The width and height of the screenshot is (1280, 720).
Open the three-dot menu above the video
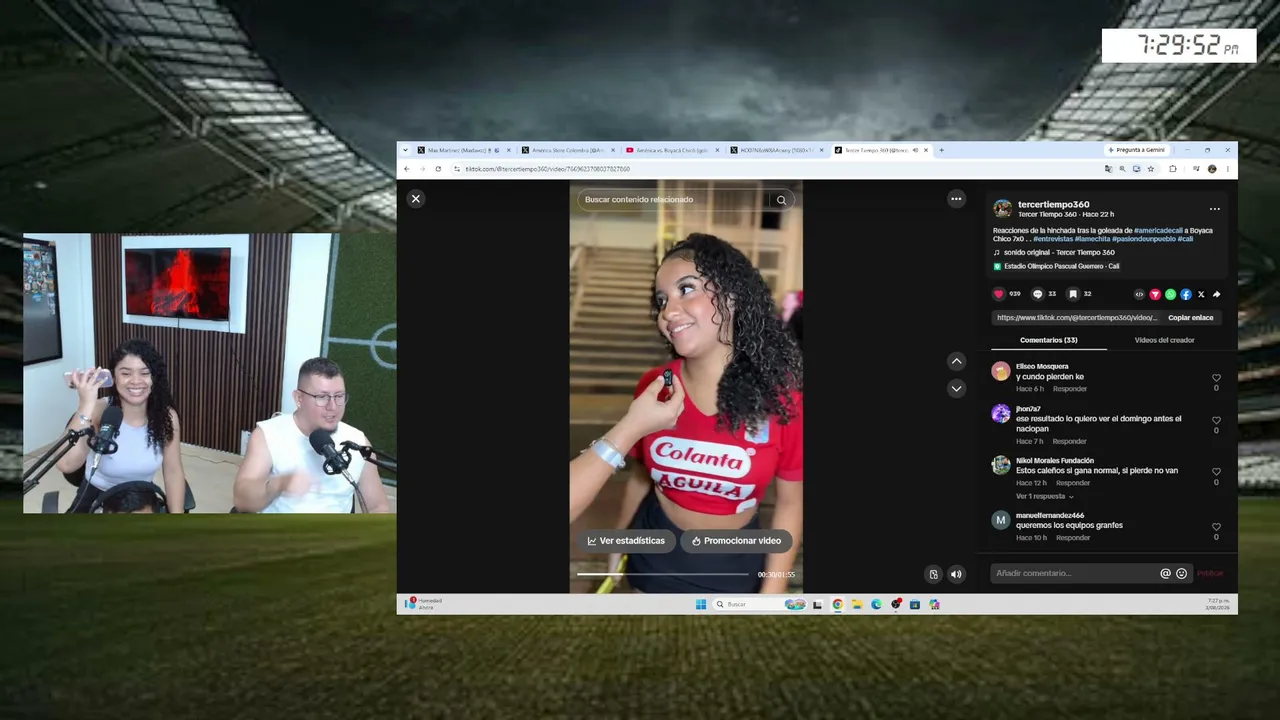956,199
